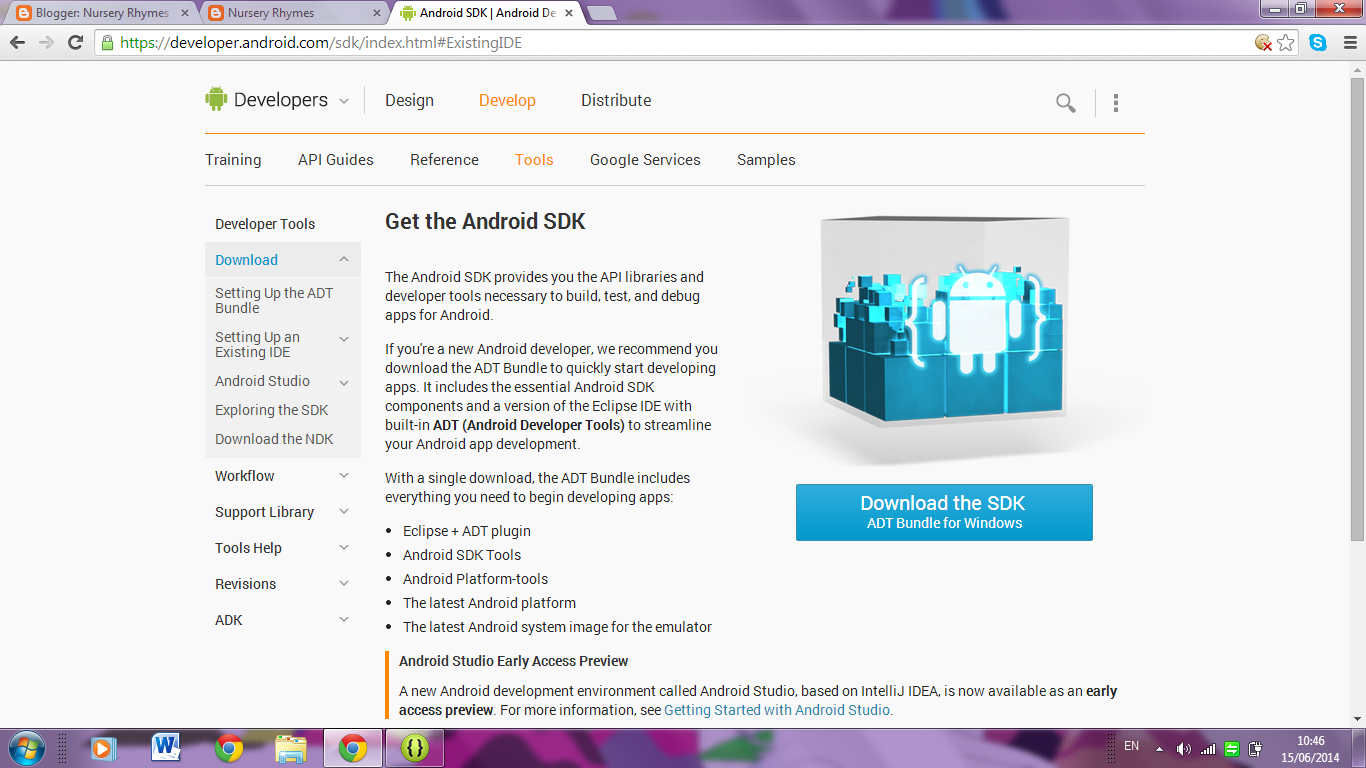Click the green padlock in address bar

107,43
